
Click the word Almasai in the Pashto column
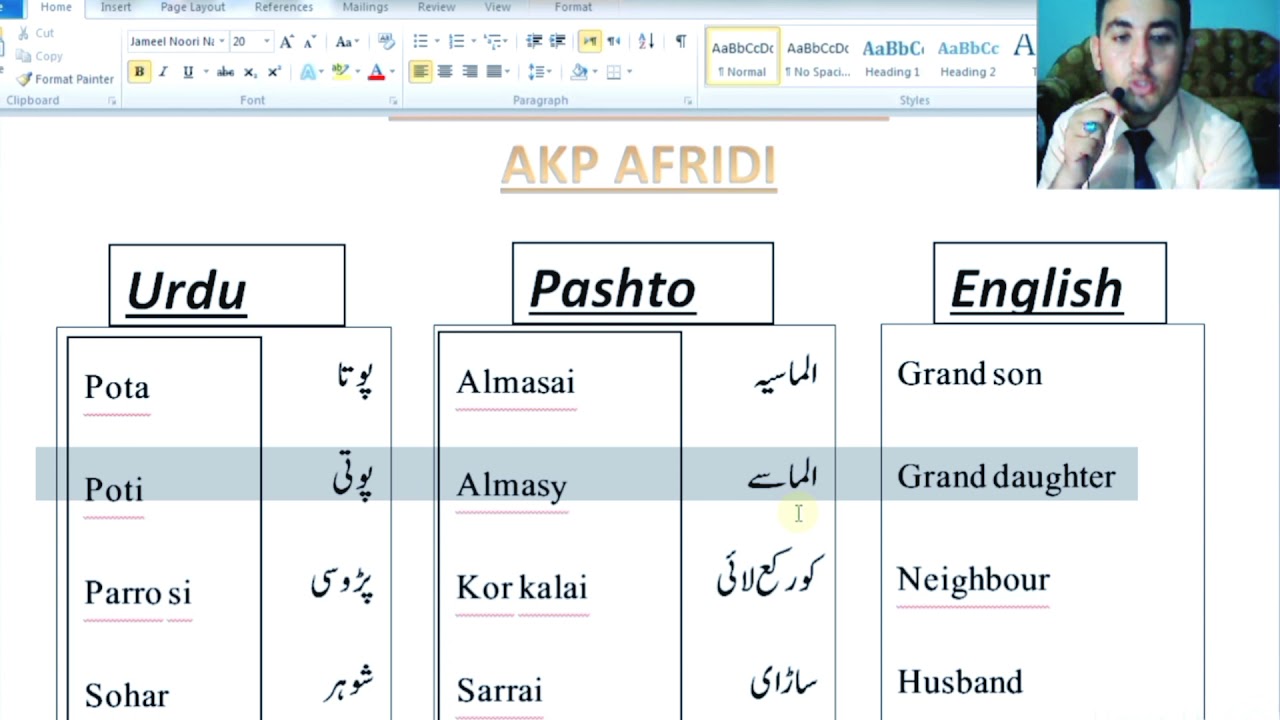click(x=516, y=382)
